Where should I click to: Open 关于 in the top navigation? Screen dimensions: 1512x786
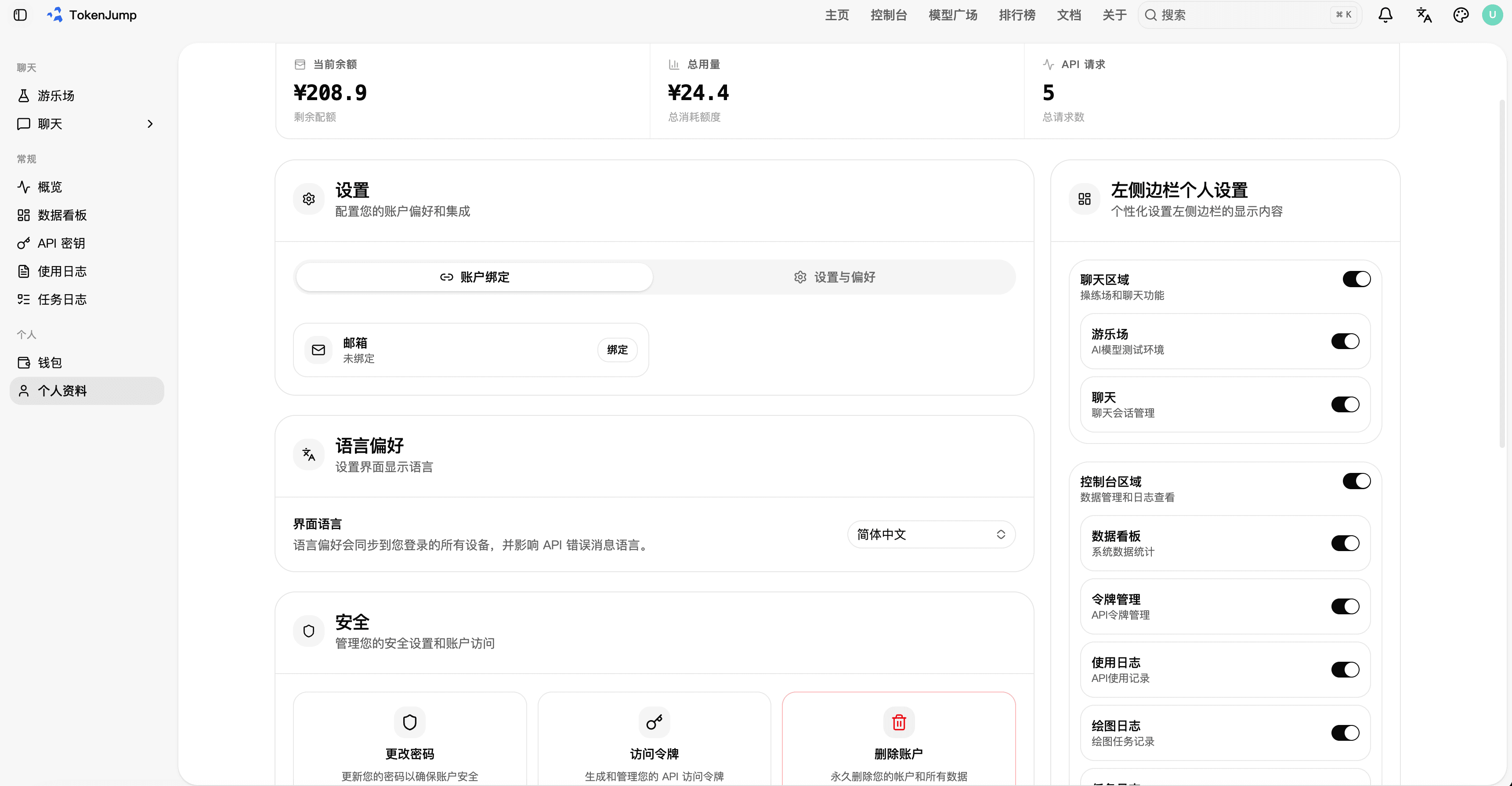[x=1114, y=14]
